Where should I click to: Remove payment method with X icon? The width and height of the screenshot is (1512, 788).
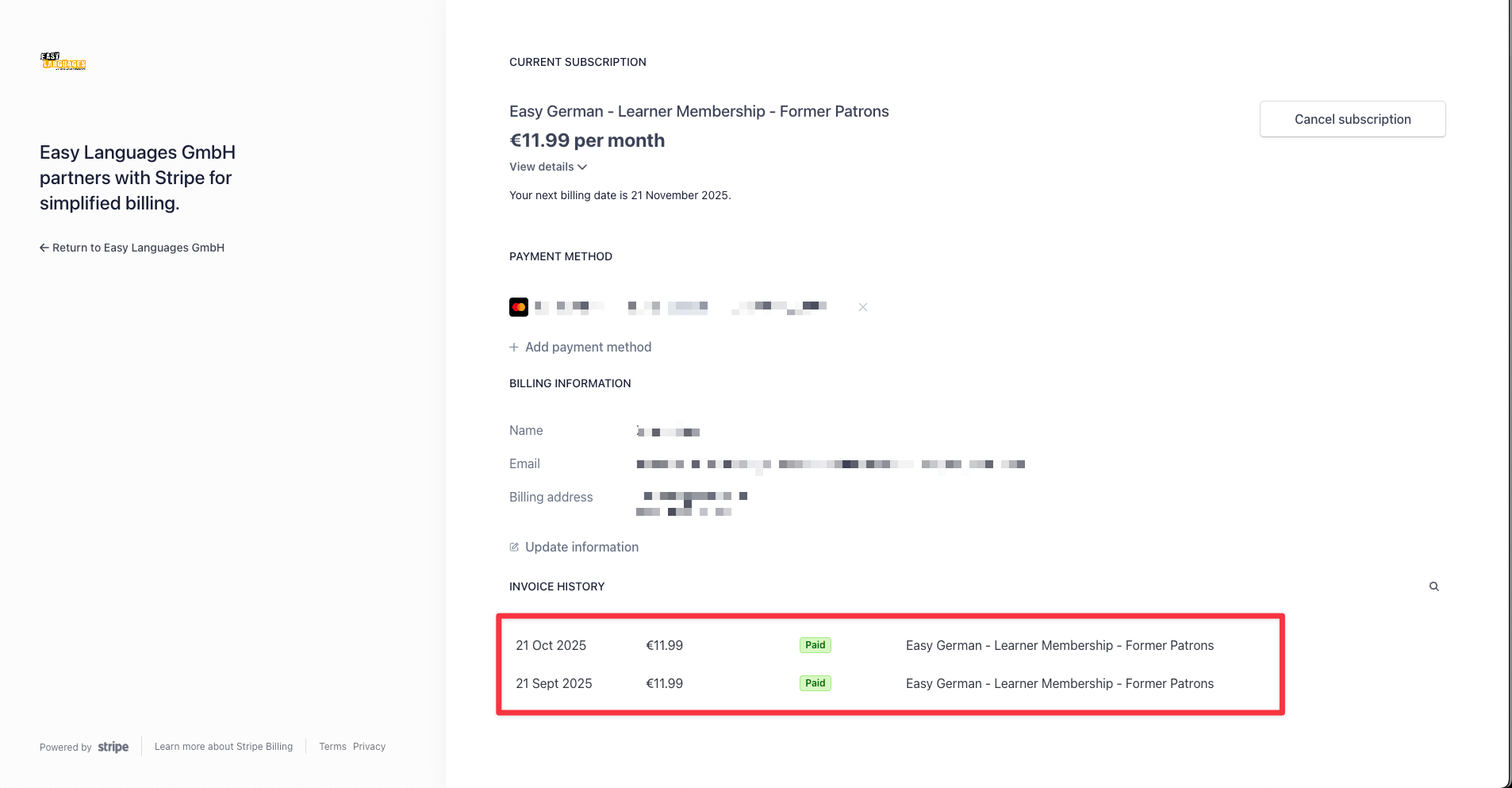(862, 307)
